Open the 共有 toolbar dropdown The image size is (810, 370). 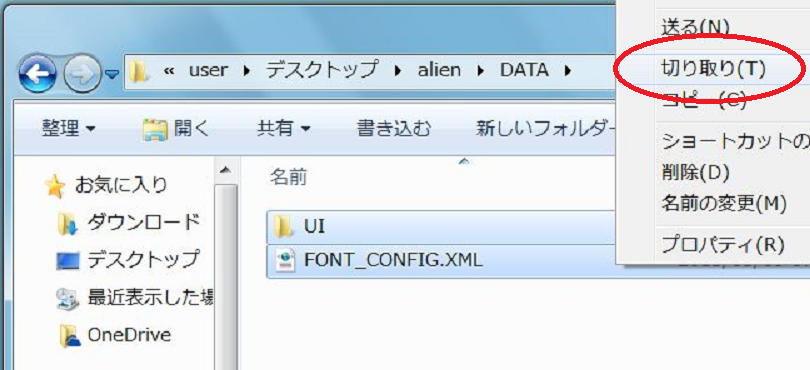pyautogui.click(x=284, y=129)
